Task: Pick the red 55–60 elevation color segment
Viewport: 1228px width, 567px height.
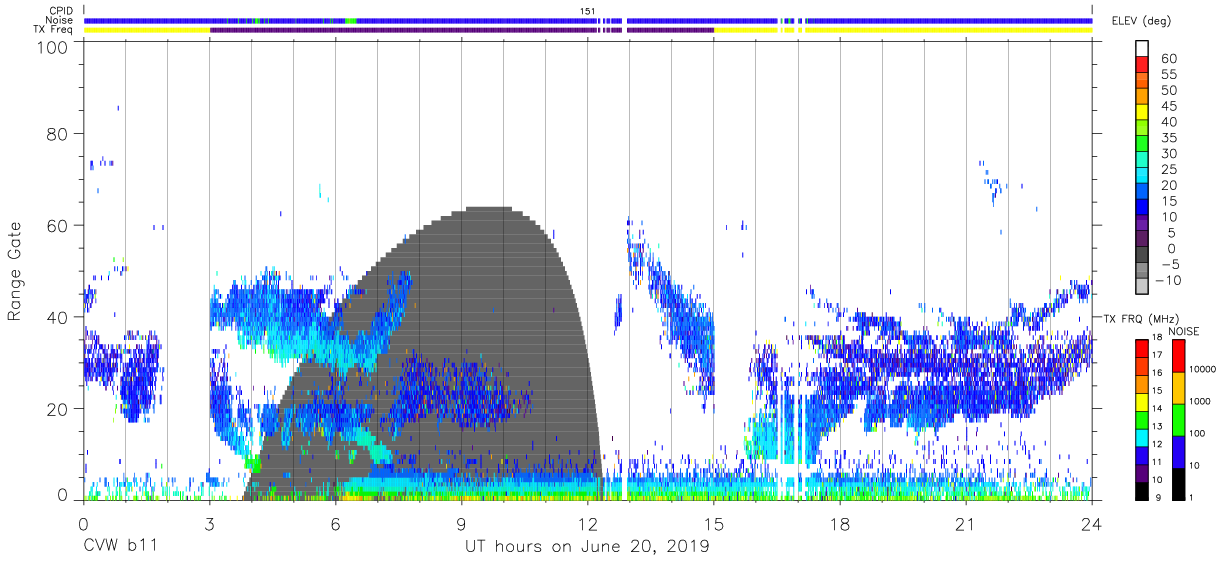Action: 1143,65
